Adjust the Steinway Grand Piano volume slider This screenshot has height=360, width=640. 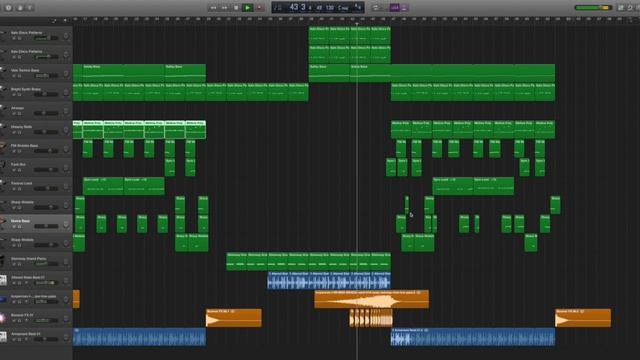click(46, 264)
